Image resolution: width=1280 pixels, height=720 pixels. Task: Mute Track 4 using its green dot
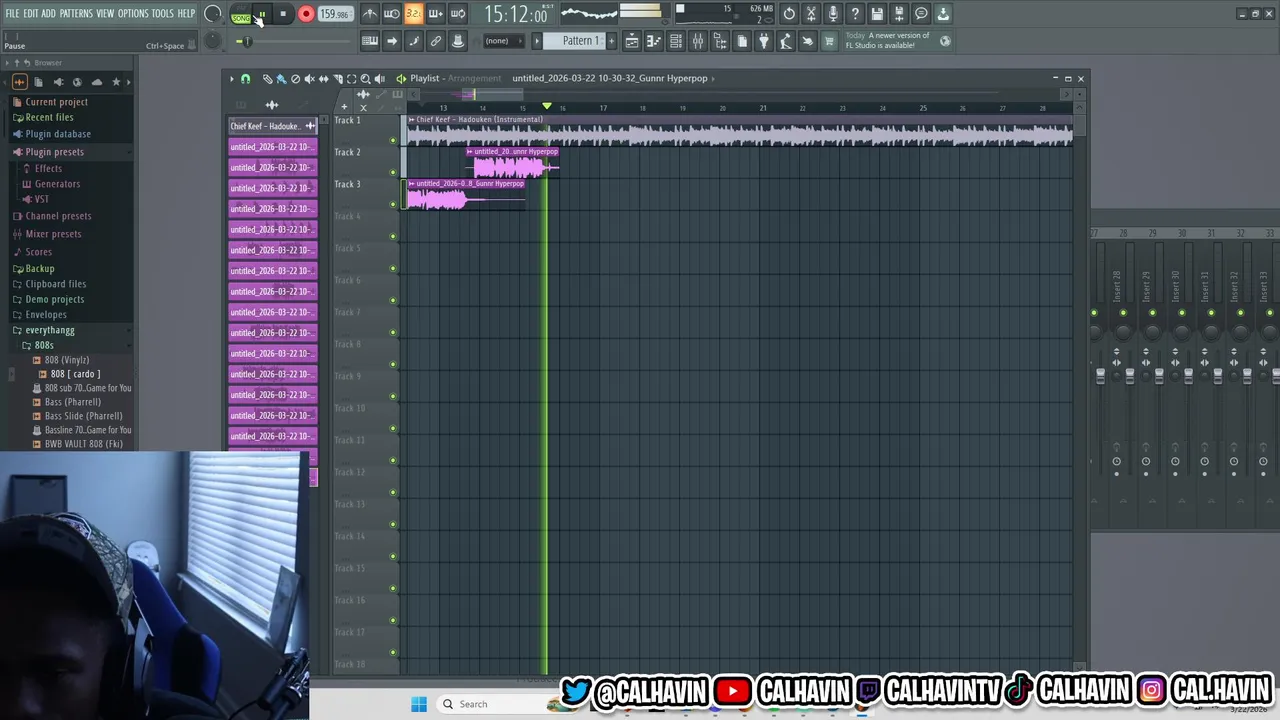[x=393, y=236]
